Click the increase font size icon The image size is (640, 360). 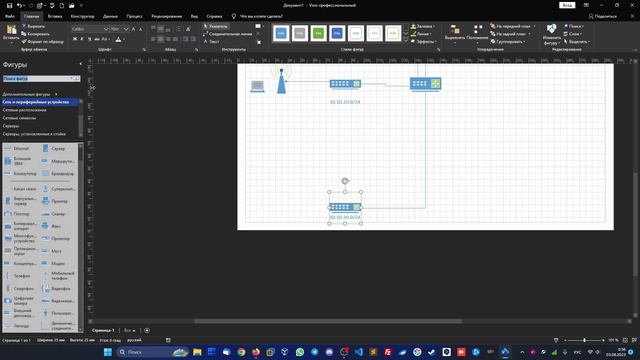click(x=133, y=29)
